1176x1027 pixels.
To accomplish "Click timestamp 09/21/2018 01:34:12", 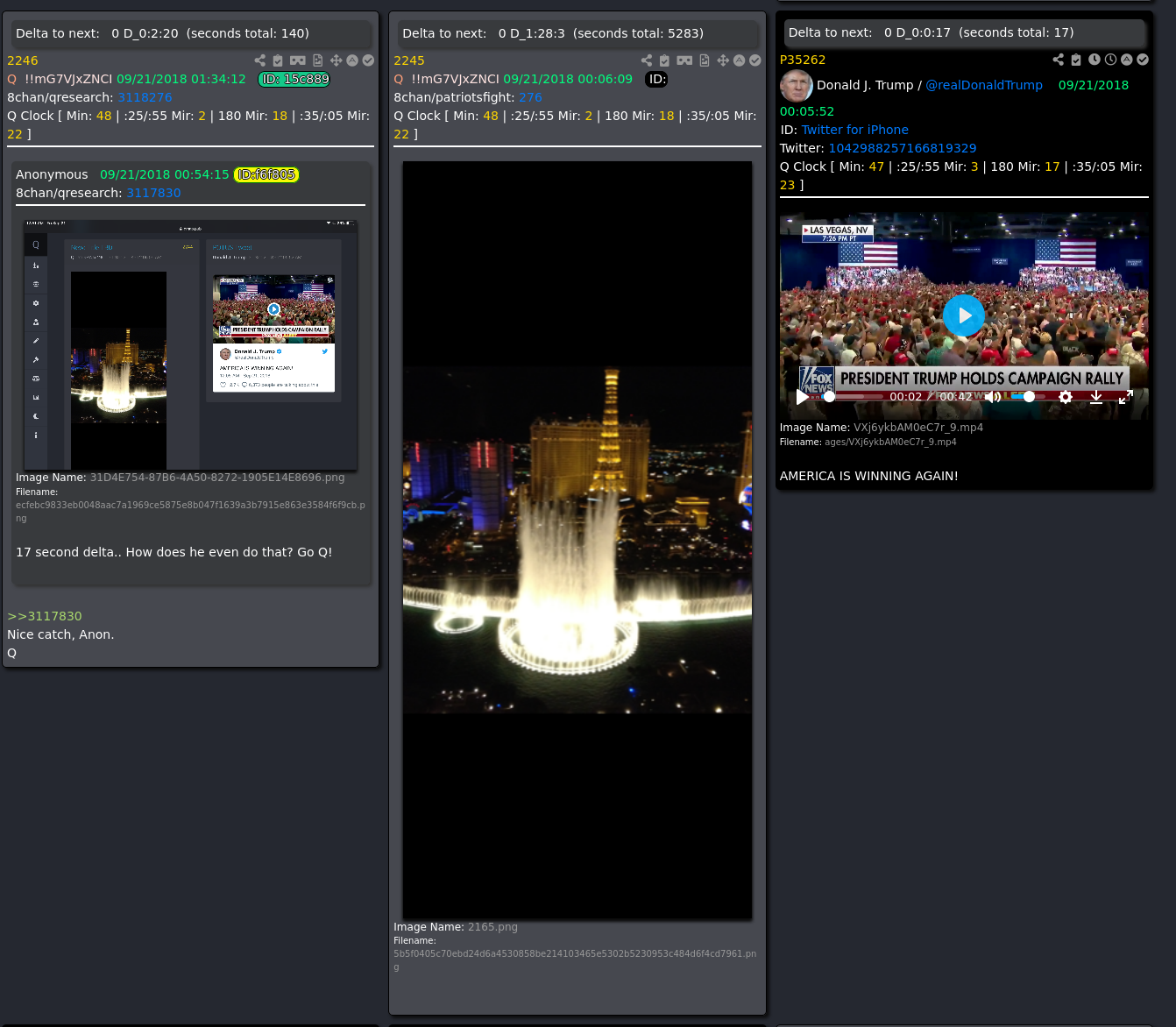I will coord(181,79).
